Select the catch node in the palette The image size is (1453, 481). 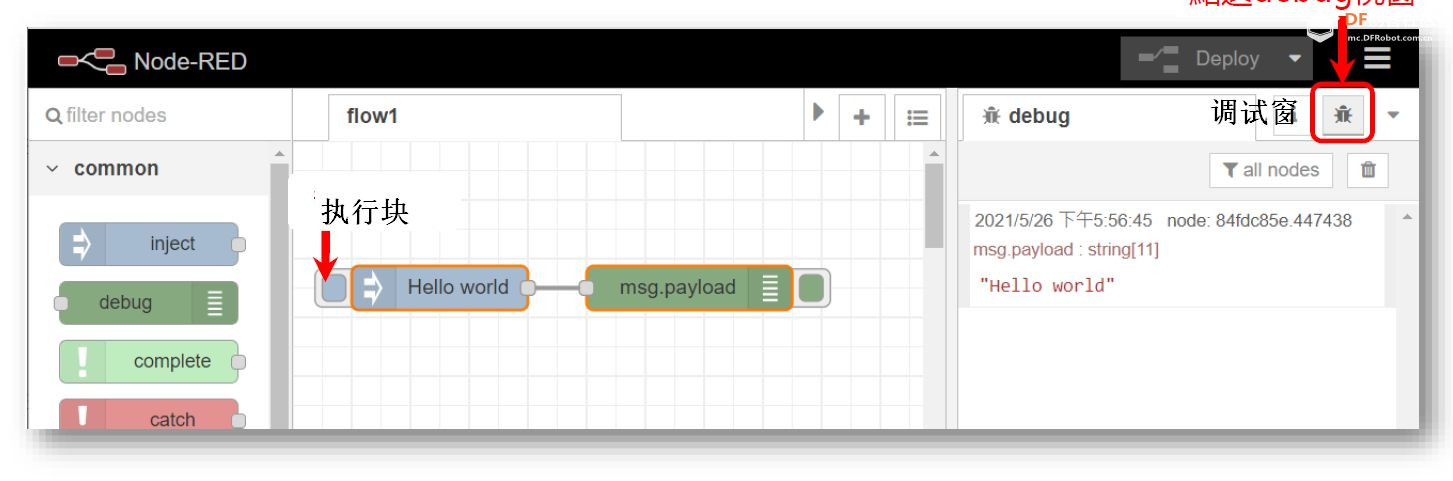click(x=150, y=415)
